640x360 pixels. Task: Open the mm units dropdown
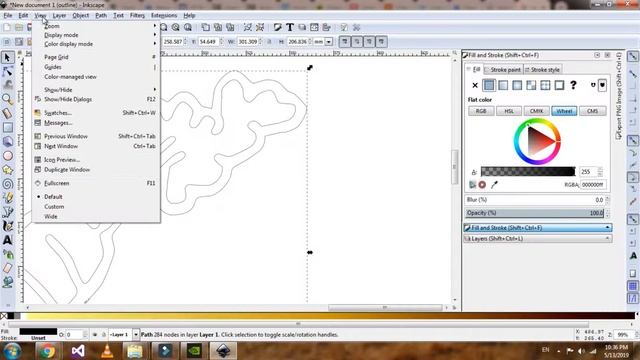pos(329,42)
